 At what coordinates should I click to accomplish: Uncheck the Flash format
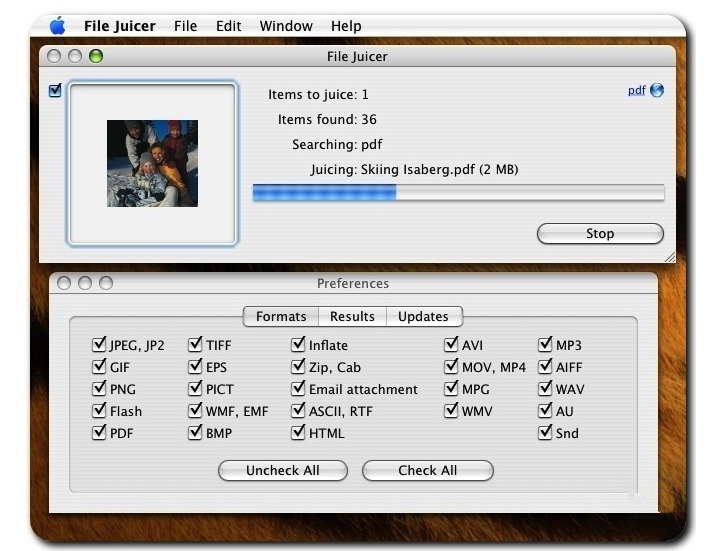point(99,410)
